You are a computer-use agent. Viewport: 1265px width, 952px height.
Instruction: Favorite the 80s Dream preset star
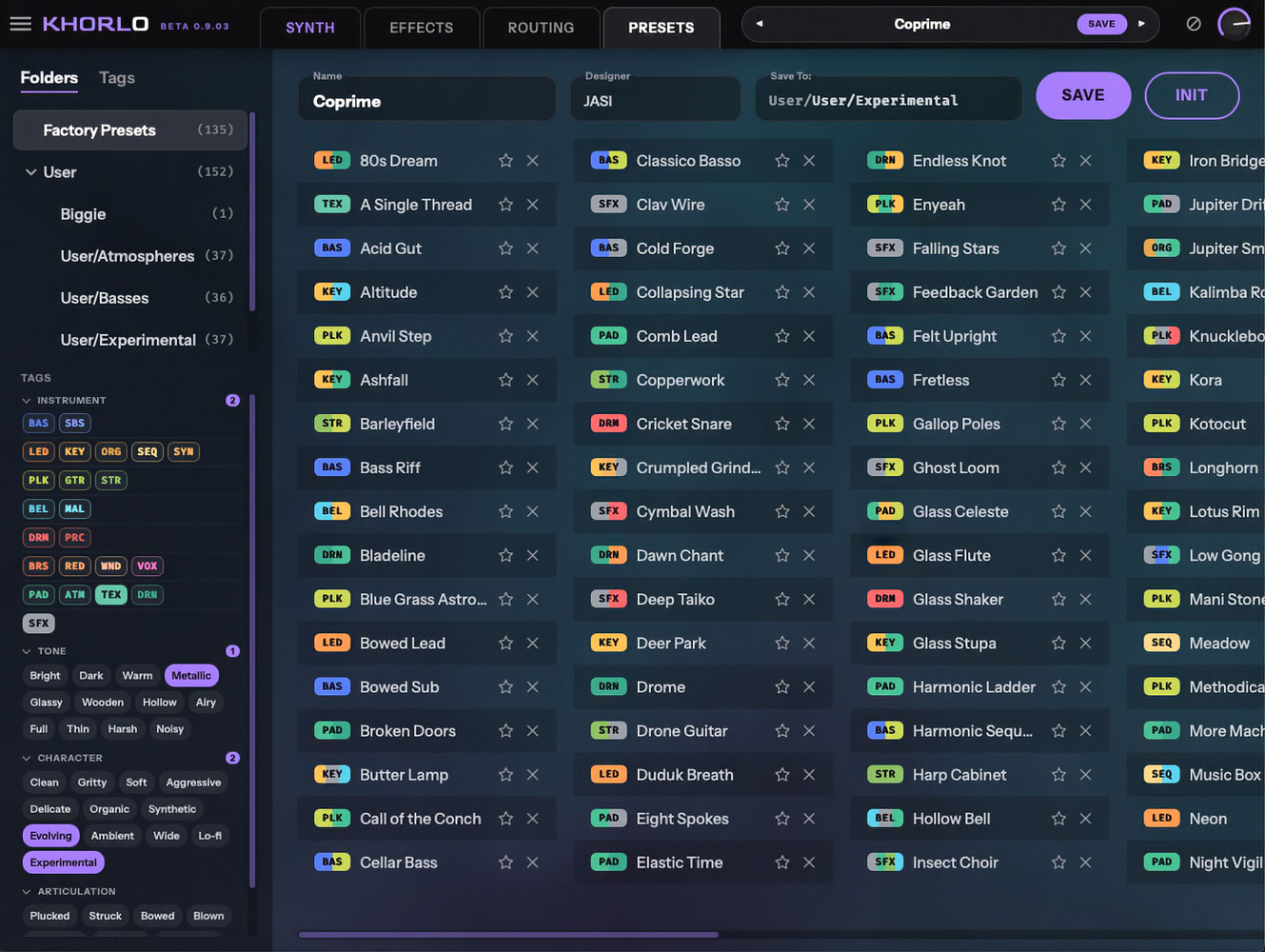click(505, 161)
